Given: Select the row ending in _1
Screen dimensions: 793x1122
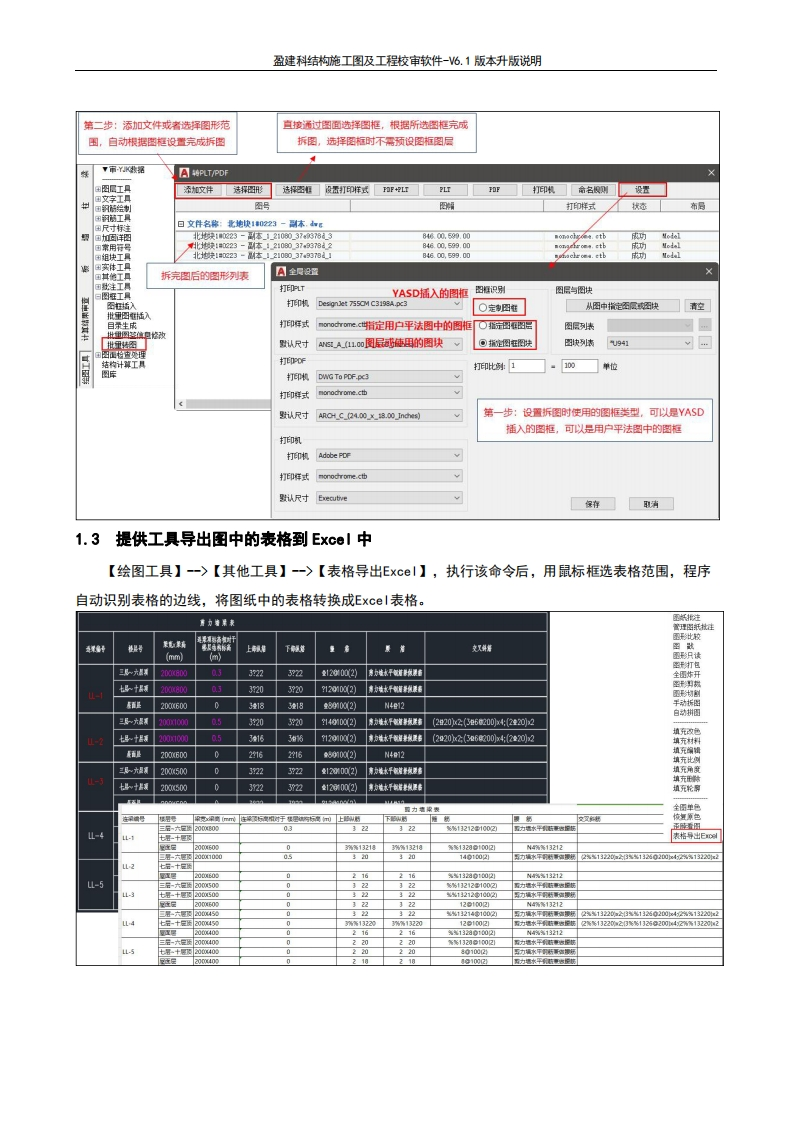Looking at the screenshot, I should pyautogui.click(x=446, y=255).
